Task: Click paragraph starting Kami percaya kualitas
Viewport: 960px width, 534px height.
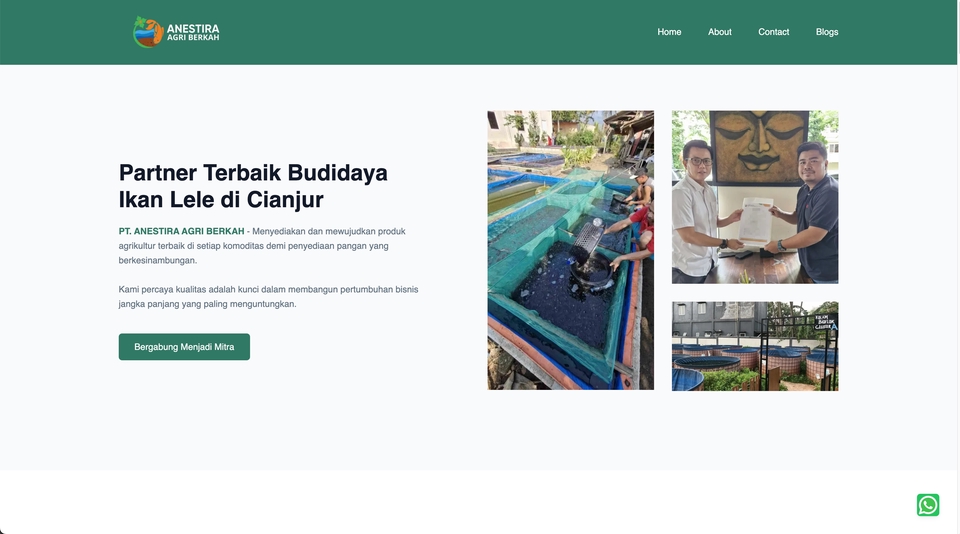Action: 268,296
